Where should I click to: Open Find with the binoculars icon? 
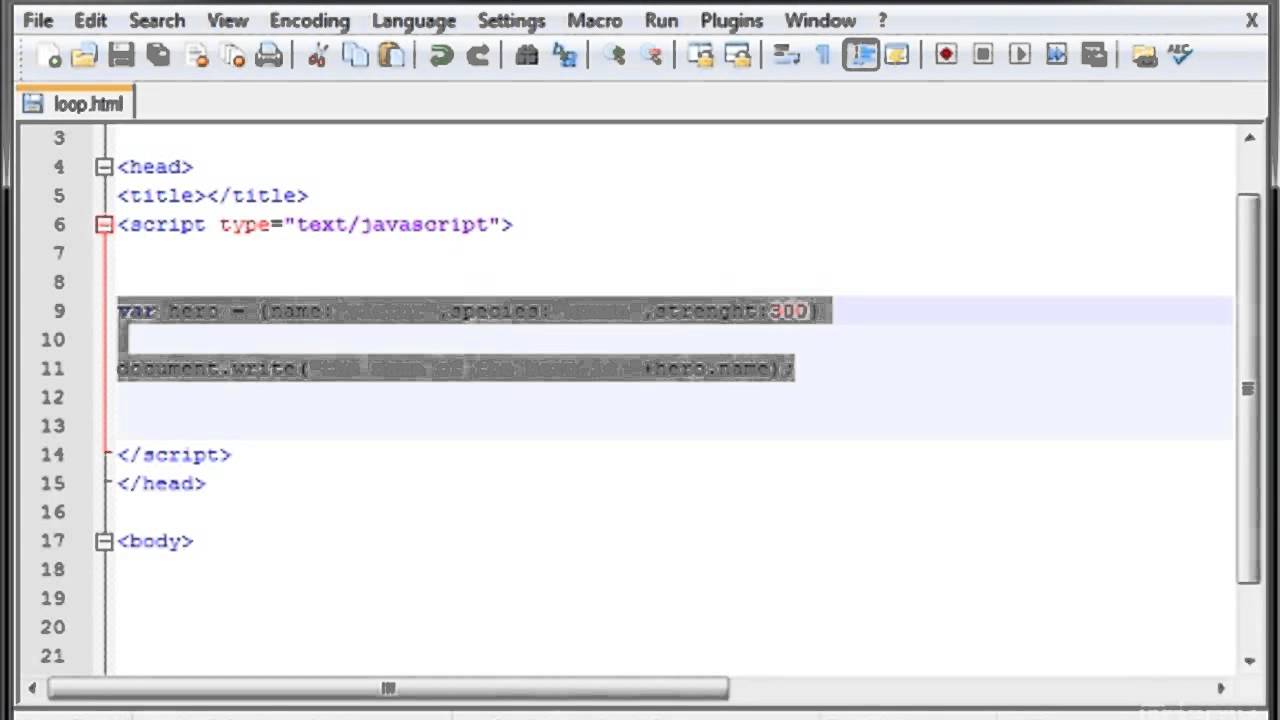point(526,55)
